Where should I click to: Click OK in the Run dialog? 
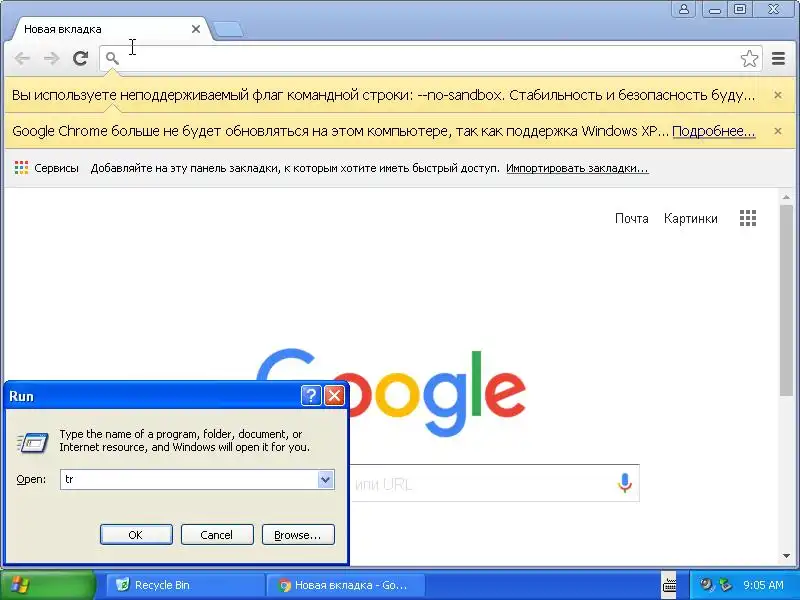[136, 535]
